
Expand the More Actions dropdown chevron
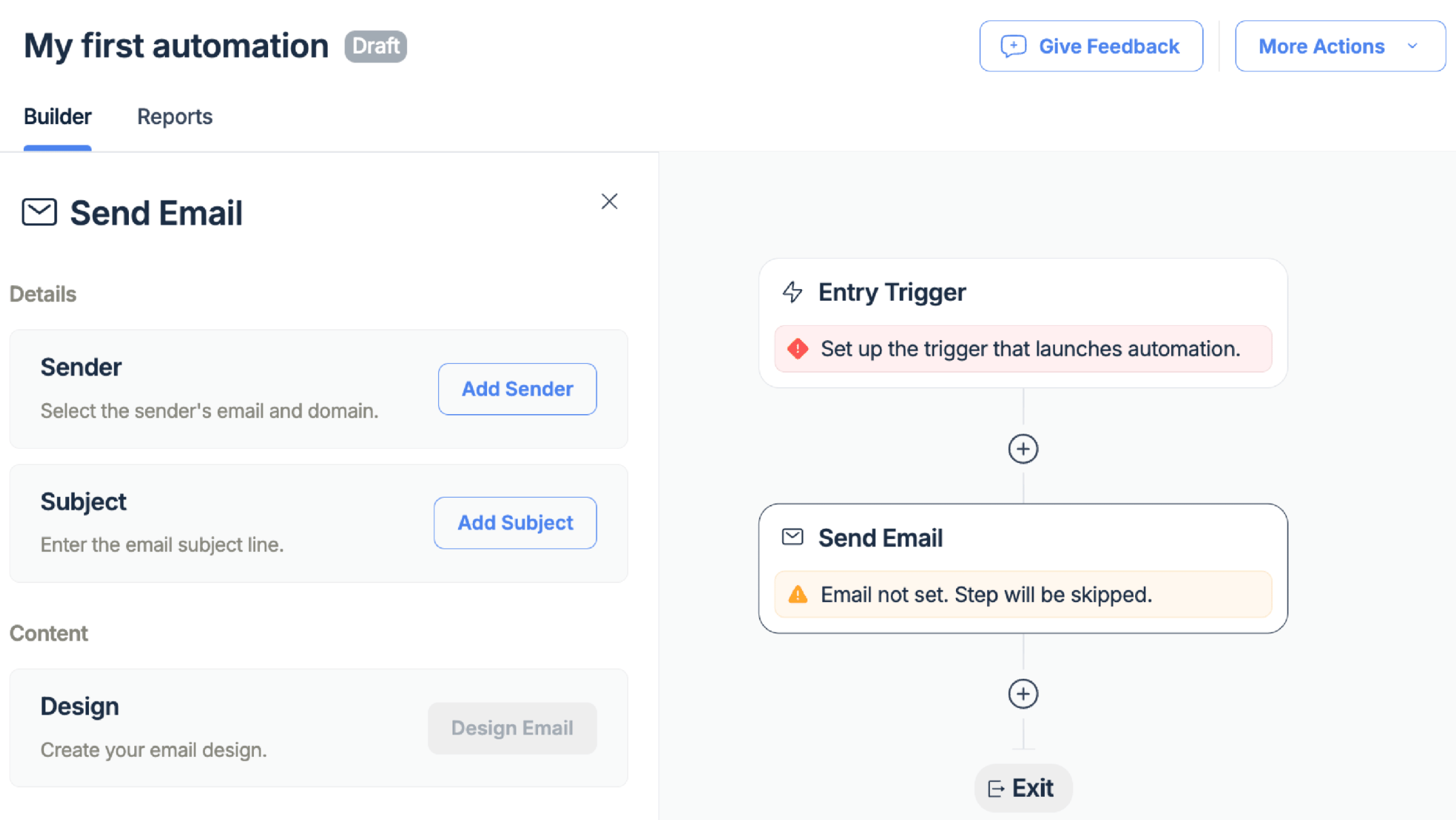(1413, 46)
